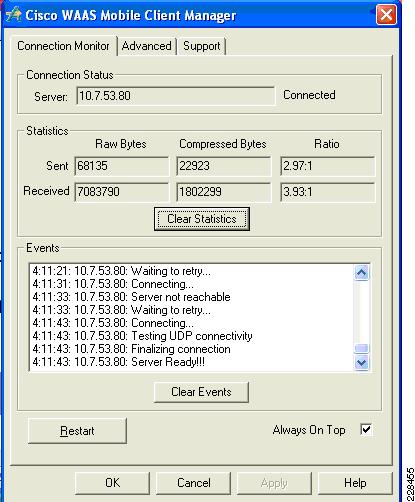Click the Cisco WAAS title bar icon
The width and height of the screenshot is (415, 502).
point(14,15)
